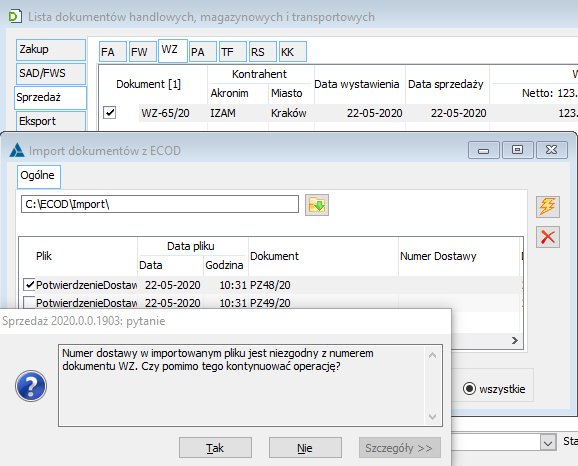The image size is (578, 466).
Task: Click the folder browse icon beside import path
Action: coord(317,205)
